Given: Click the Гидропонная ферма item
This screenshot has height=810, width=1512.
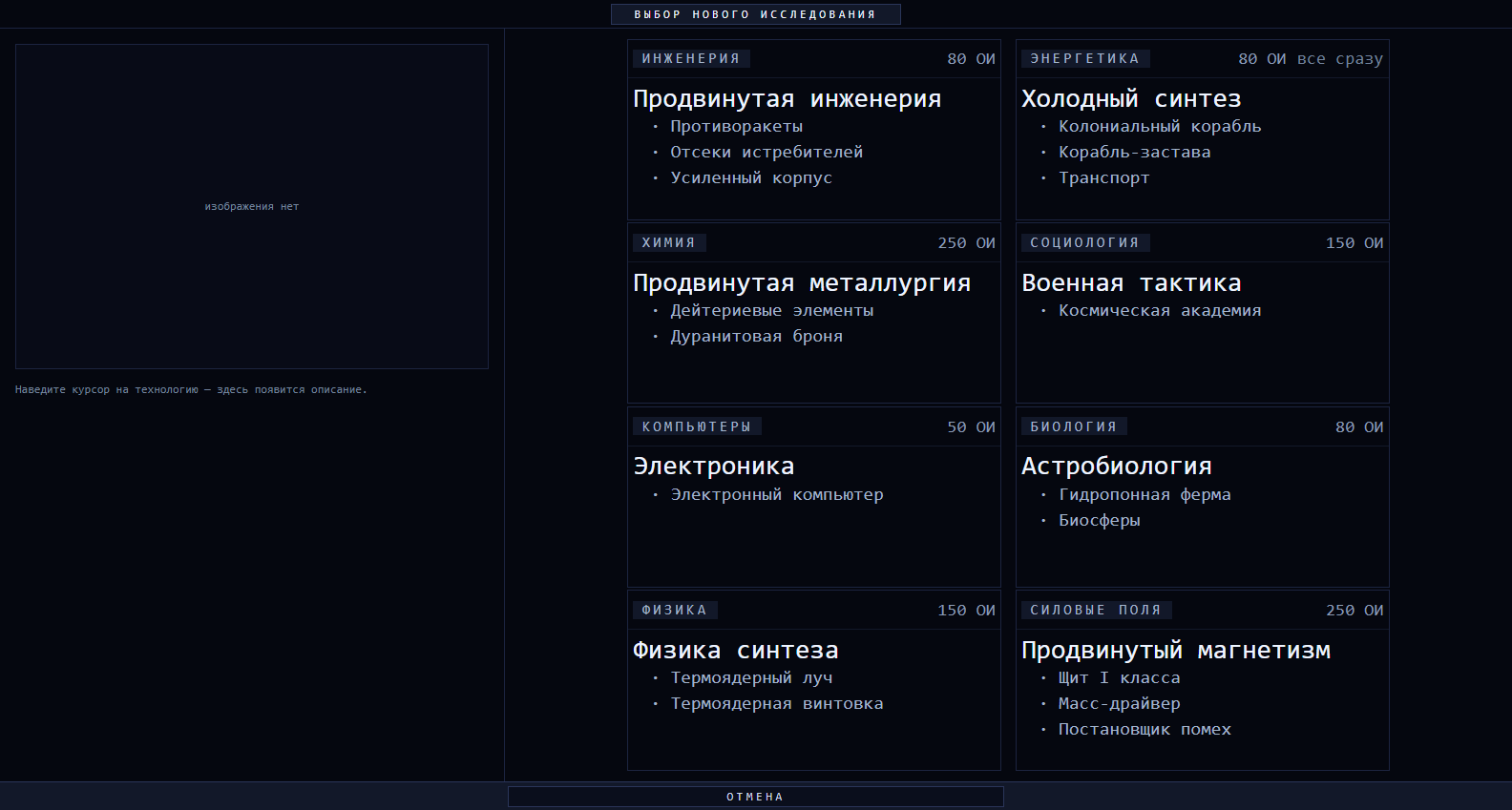Looking at the screenshot, I should click(x=1144, y=494).
